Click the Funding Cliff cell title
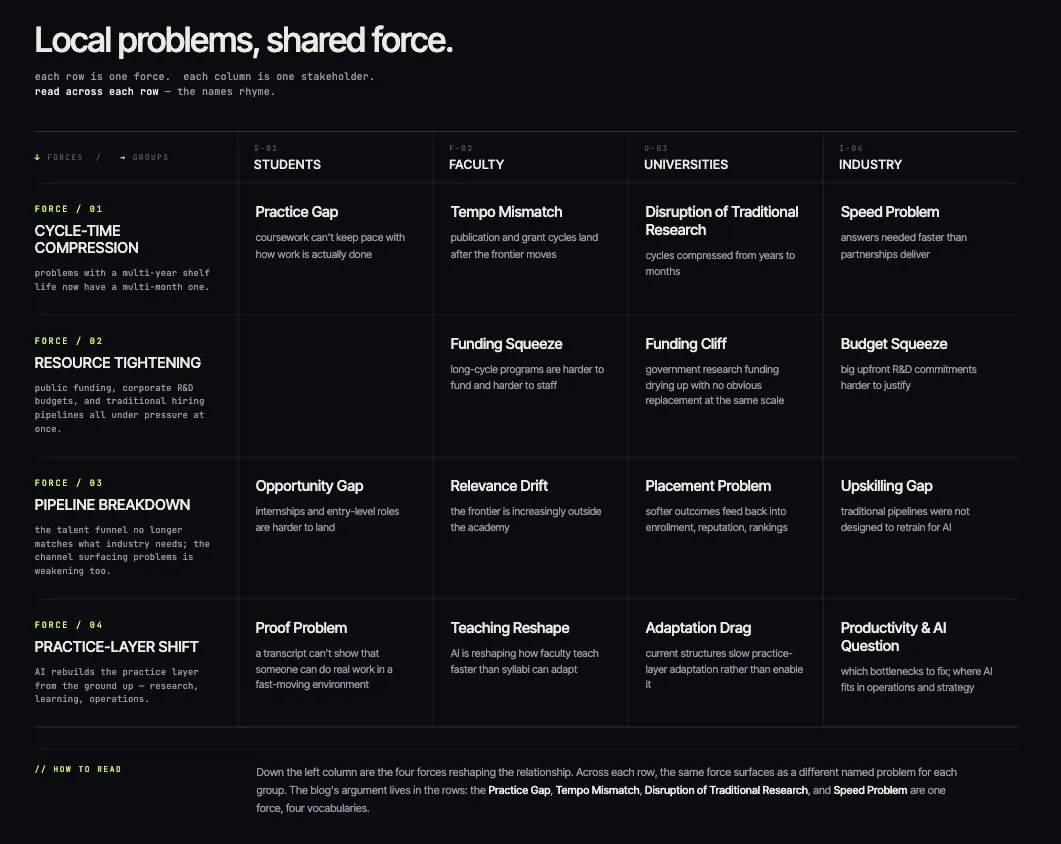Viewport: 1061px width, 844px height. [685, 344]
